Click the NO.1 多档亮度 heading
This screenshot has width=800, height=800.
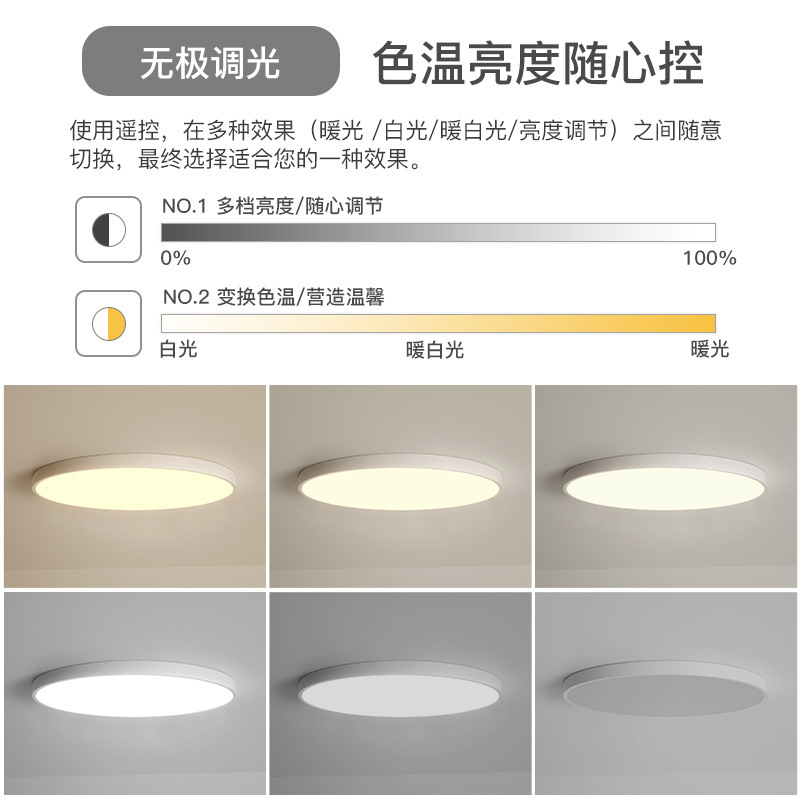272,206
